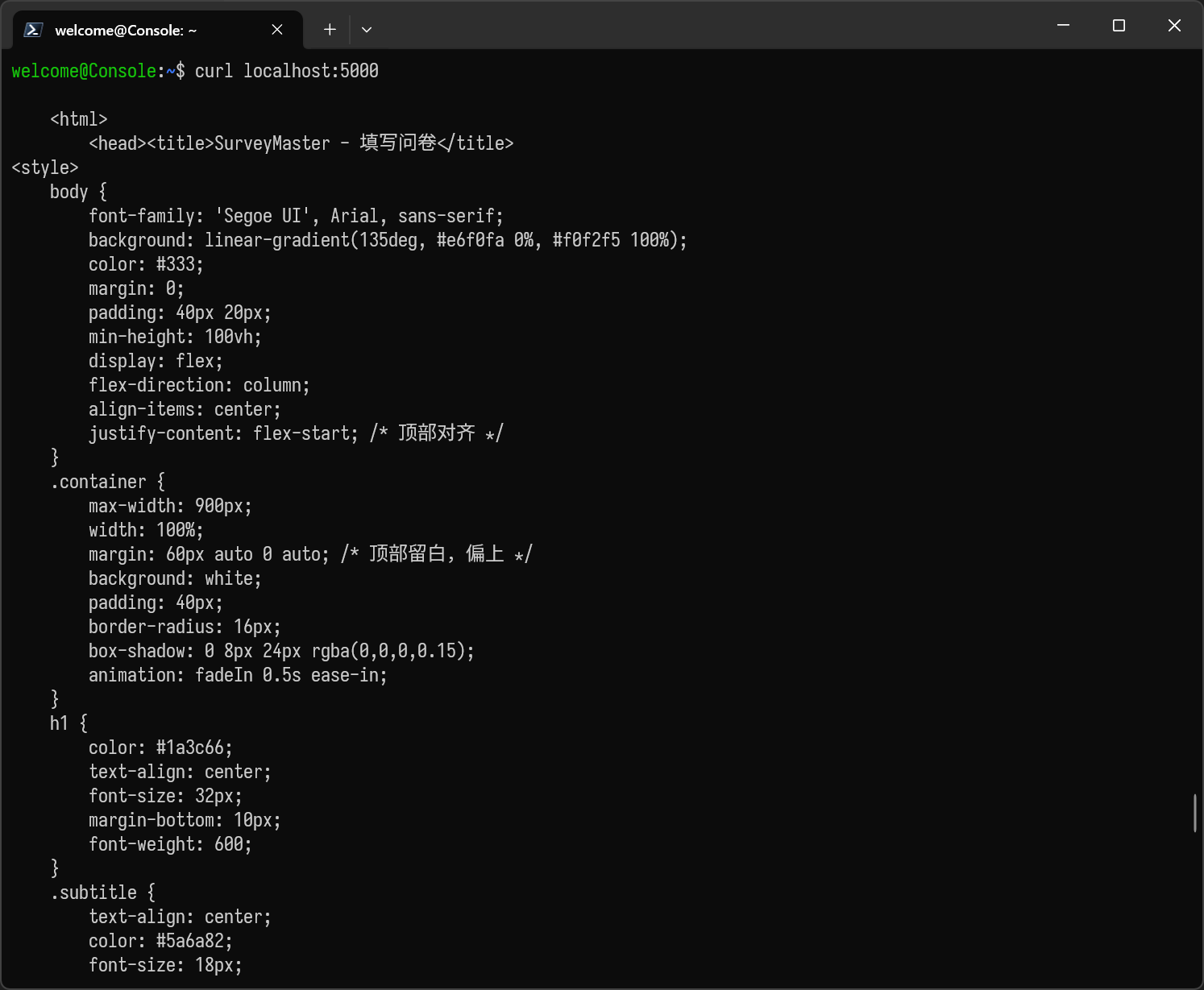Screen dimensions: 1204x990
Task: Click the terminal profile icon in the tab
Action: coord(33,30)
